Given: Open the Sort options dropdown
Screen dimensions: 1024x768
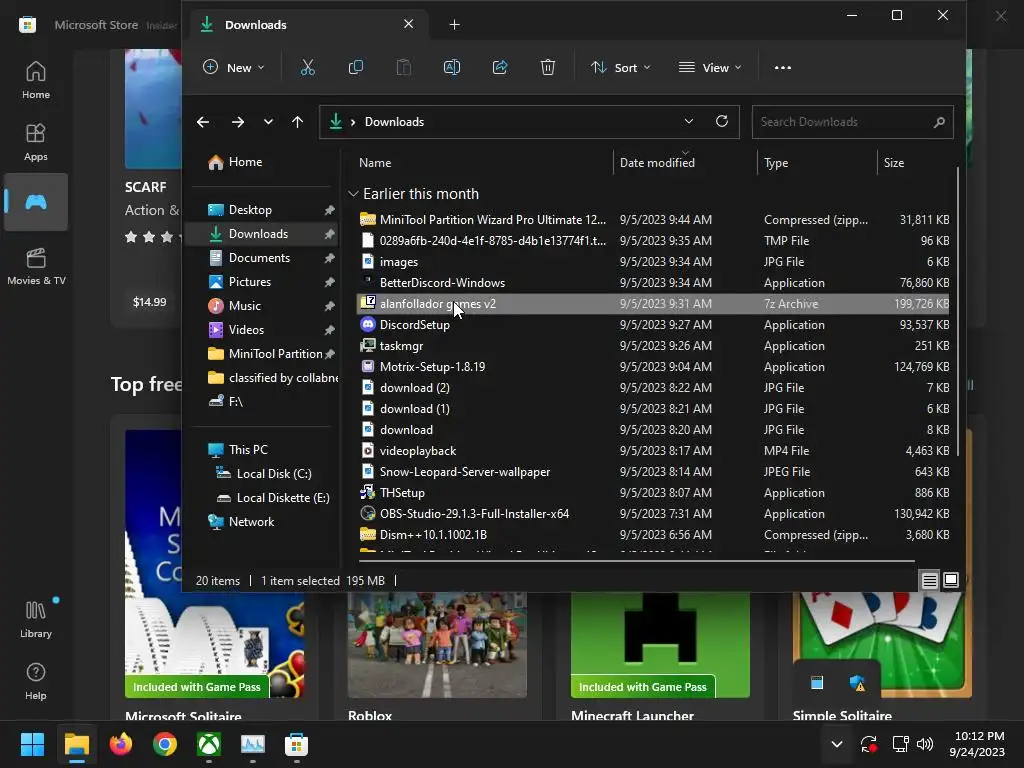Looking at the screenshot, I should pyautogui.click(x=620, y=67).
